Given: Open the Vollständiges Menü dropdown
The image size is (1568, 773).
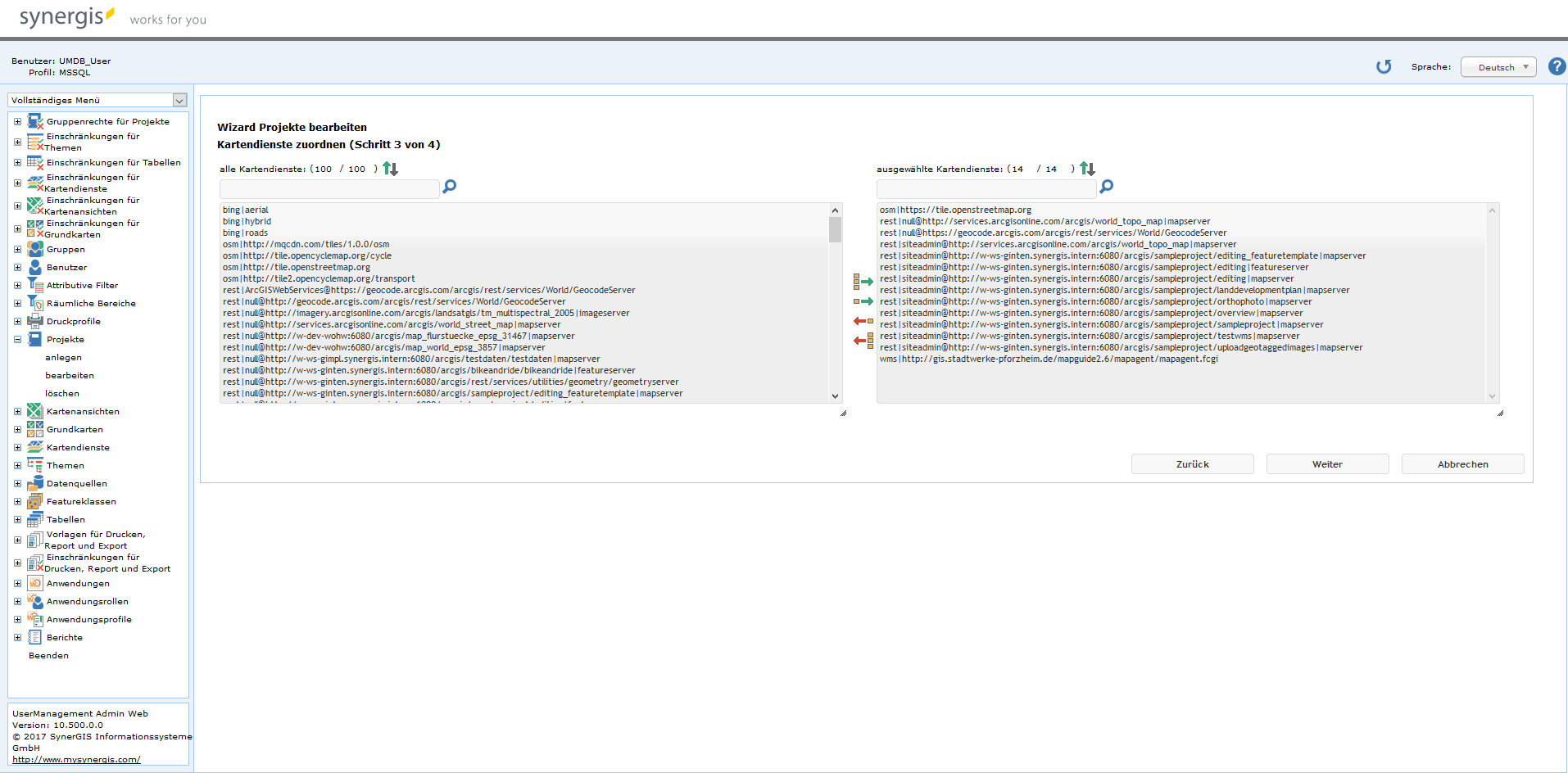Looking at the screenshot, I should point(97,100).
